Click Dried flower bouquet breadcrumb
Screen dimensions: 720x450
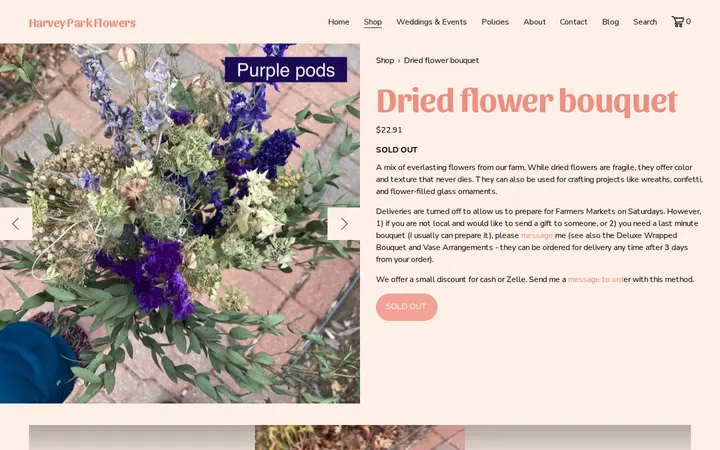(x=441, y=60)
